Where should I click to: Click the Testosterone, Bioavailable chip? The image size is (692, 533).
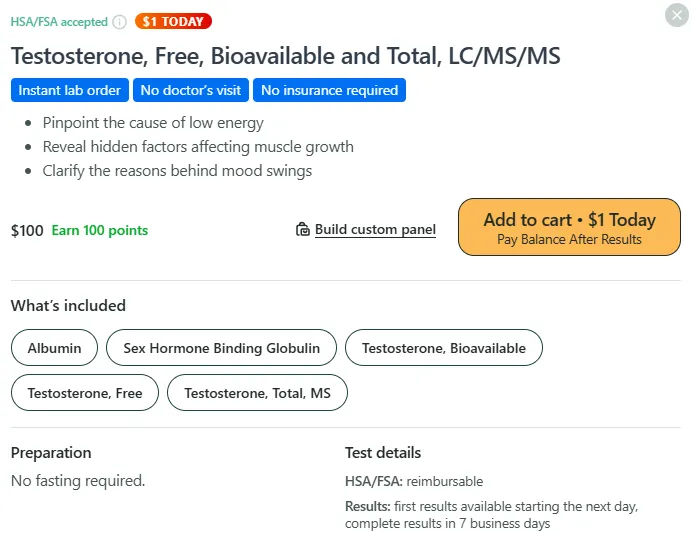[x=444, y=348]
